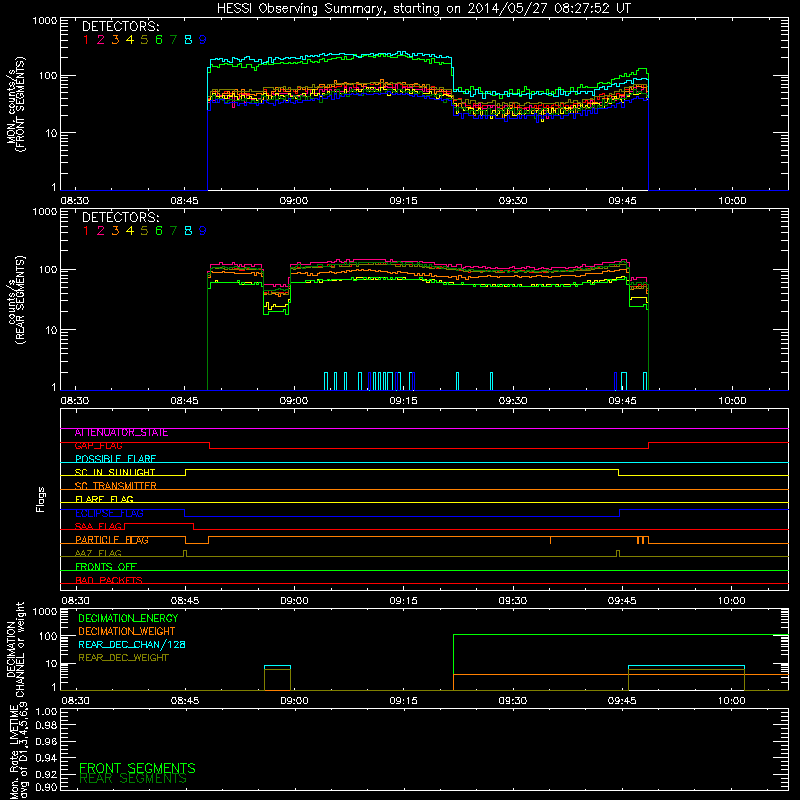Click the 0.98 value on livetime axis
The image size is (800, 800).
(46, 726)
